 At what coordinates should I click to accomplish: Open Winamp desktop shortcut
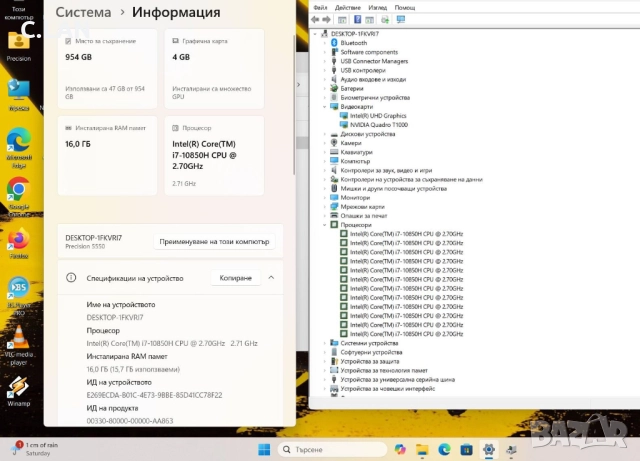point(18,391)
